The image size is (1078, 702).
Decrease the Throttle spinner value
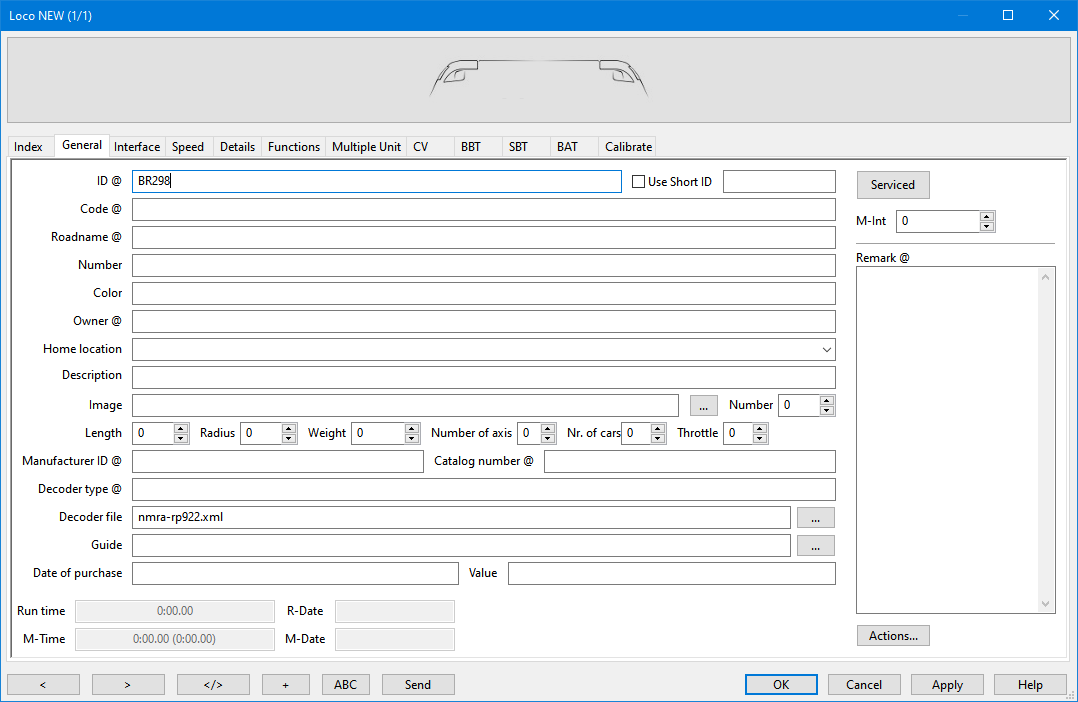(x=760, y=438)
